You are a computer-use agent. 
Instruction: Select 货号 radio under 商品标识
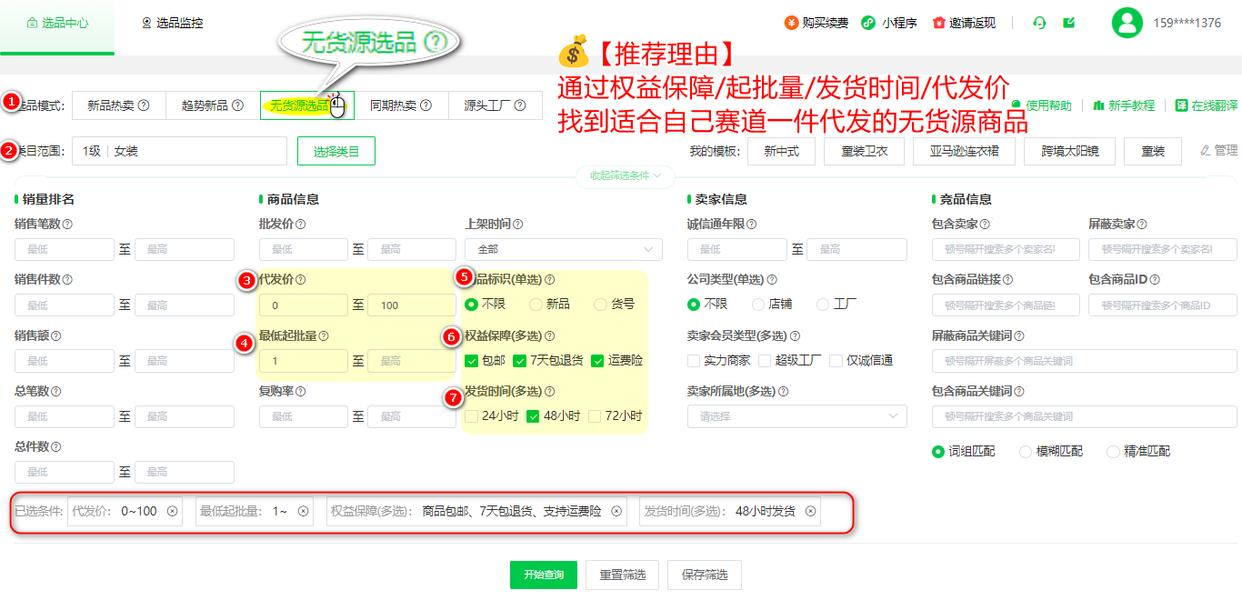pyautogui.click(x=600, y=304)
